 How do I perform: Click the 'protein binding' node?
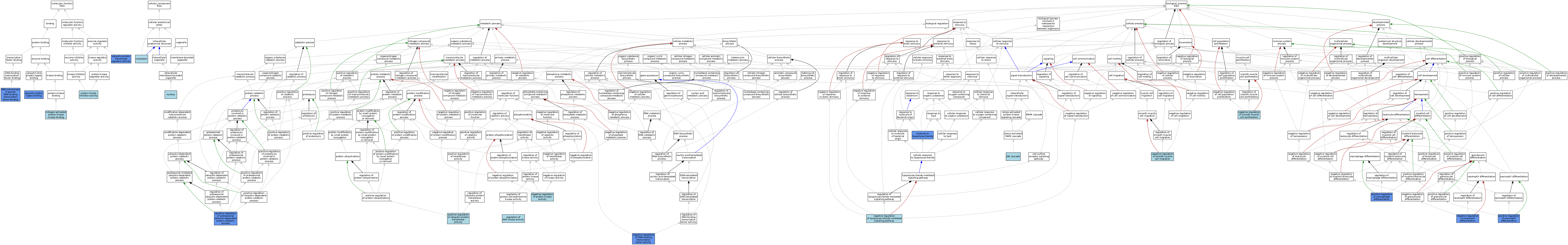40,43
